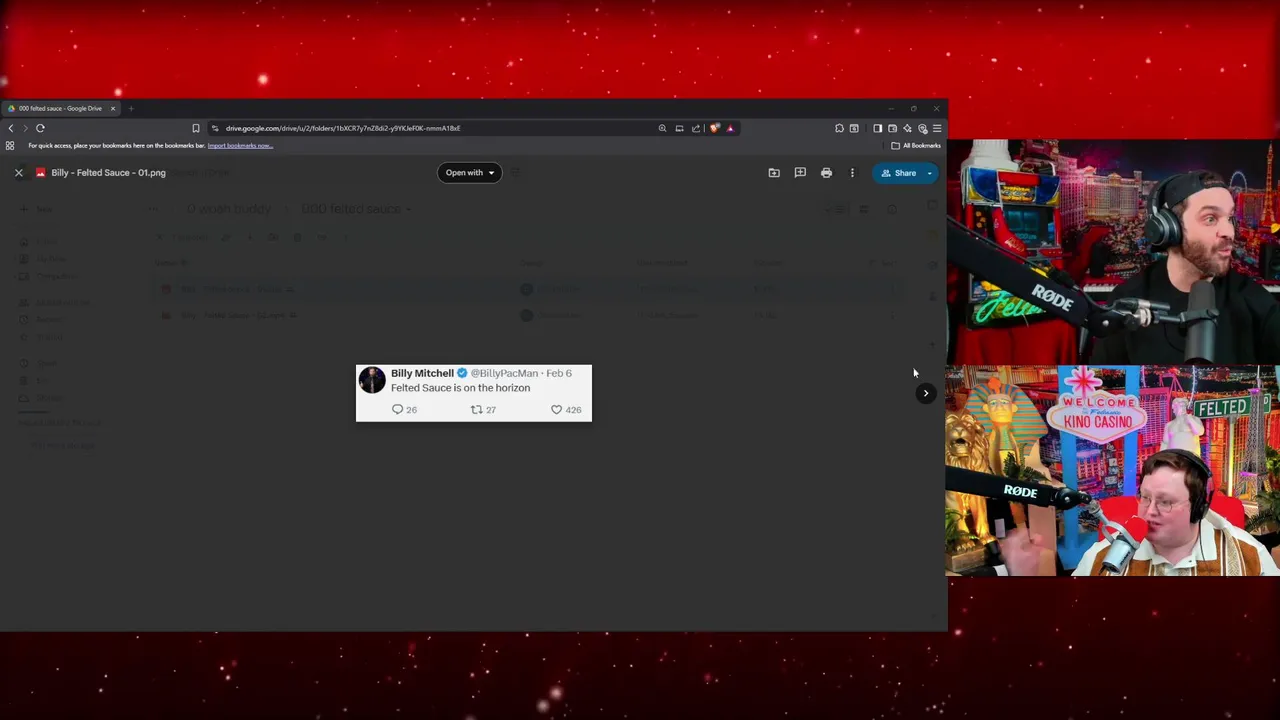Click the Brave Rewards triangle icon

pyautogui.click(x=730, y=128)
